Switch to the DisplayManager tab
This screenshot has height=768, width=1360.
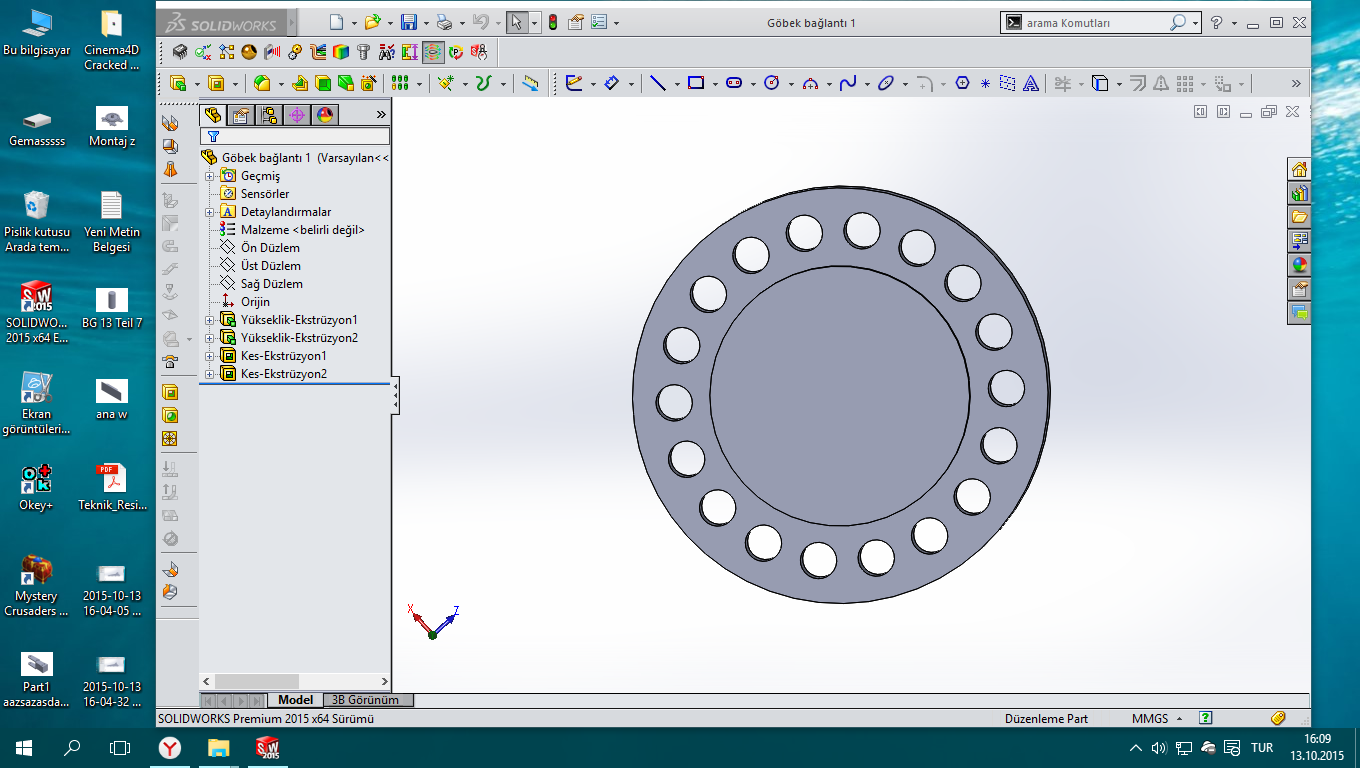(325, 115)
